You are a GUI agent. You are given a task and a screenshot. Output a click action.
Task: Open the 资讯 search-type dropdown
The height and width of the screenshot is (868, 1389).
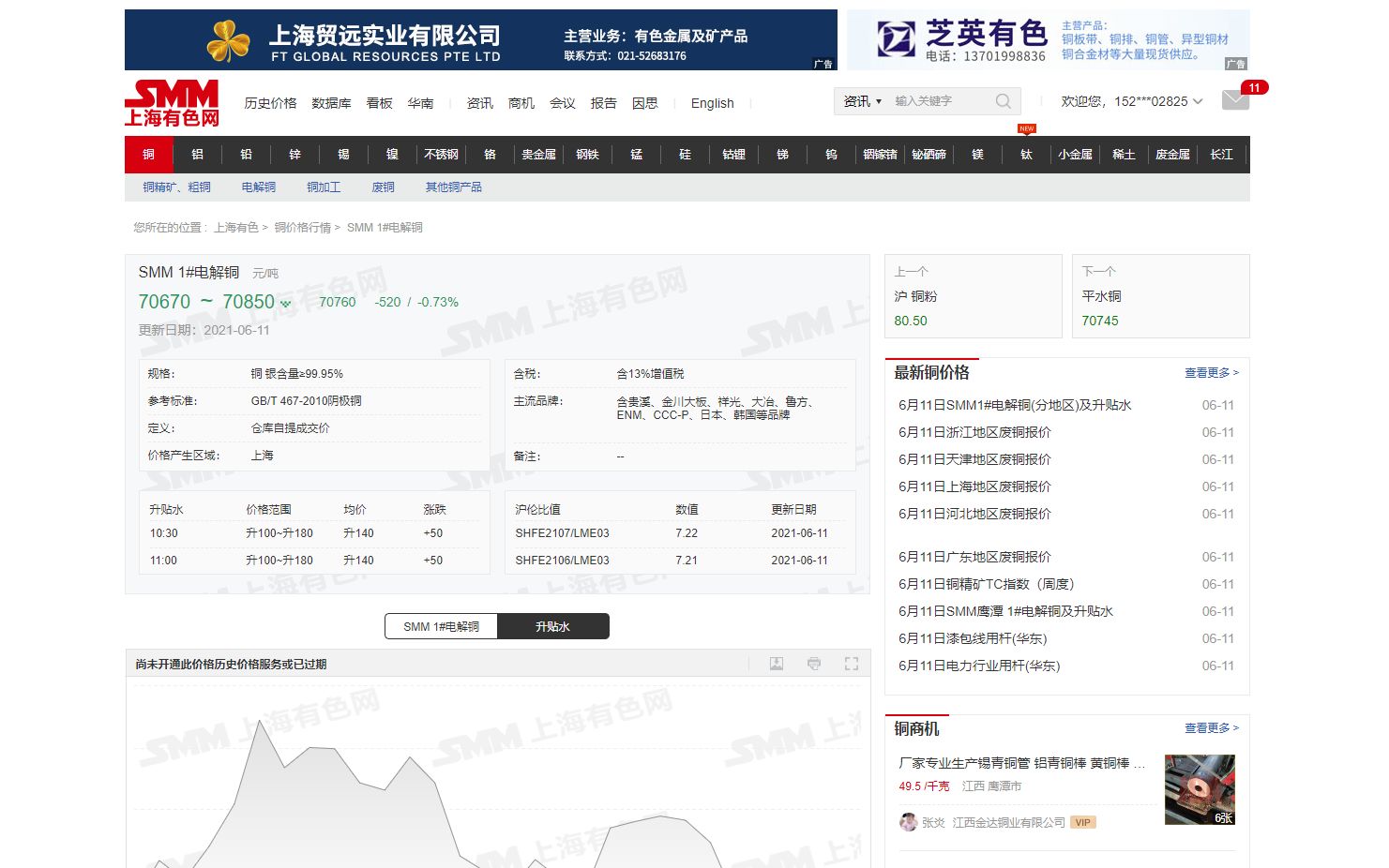(863, 101)
